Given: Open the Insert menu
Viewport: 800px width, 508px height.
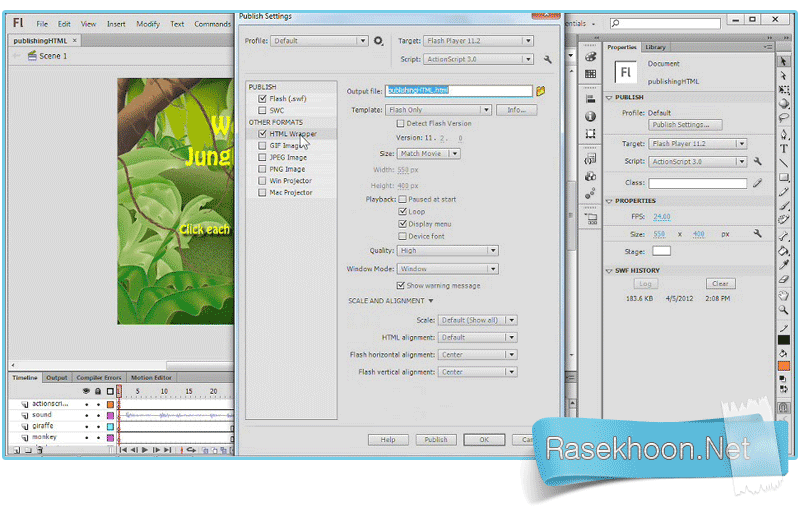Looking at the screenshot, I should coord(116,24).
